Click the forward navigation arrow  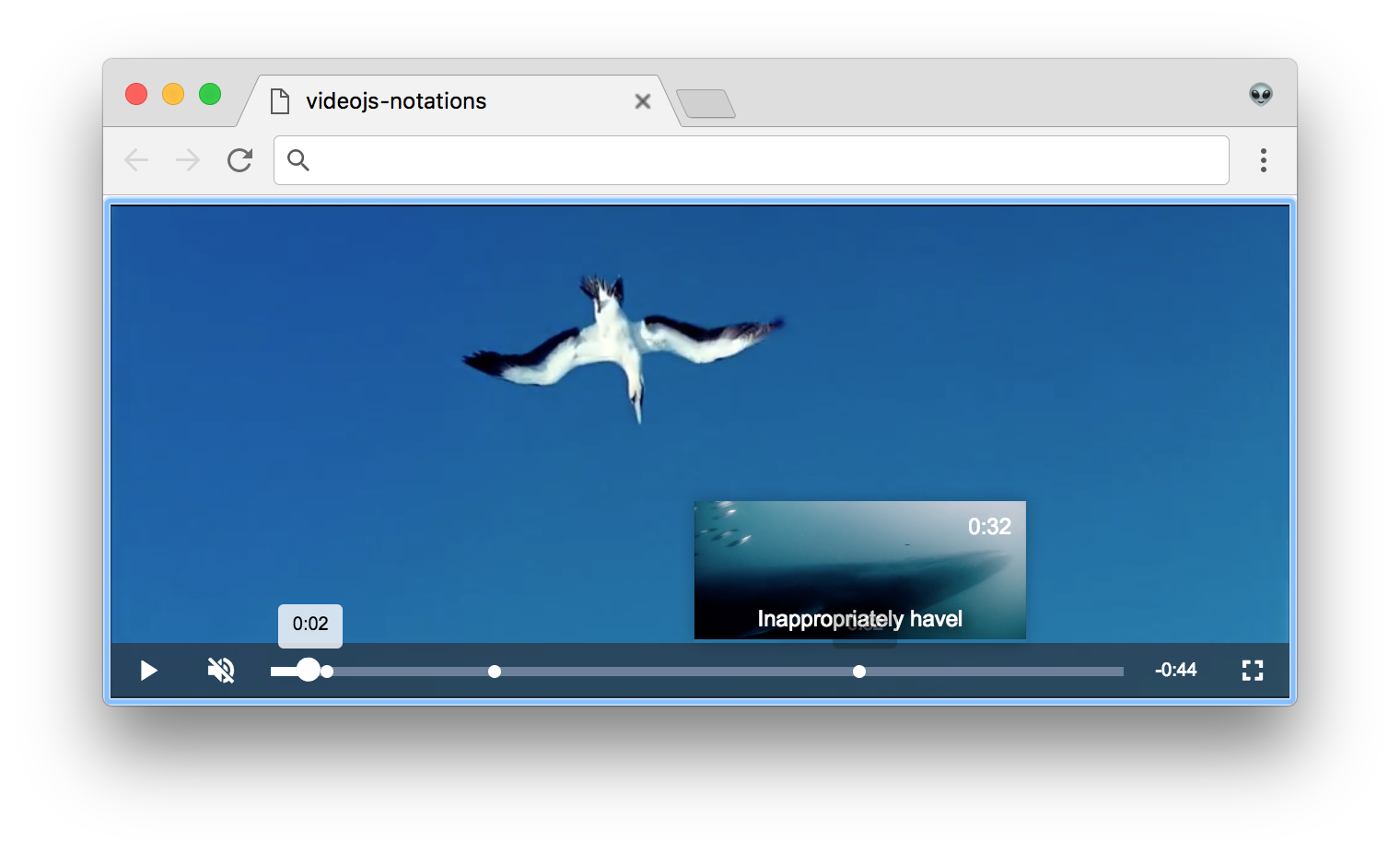(x=187, y=160)
